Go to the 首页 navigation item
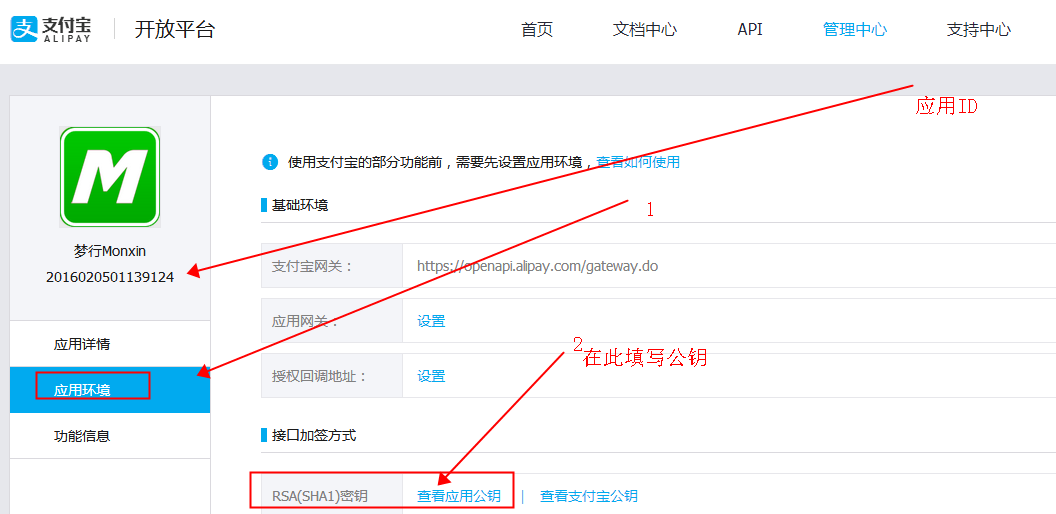1056x514 pixels. [537, 30]
